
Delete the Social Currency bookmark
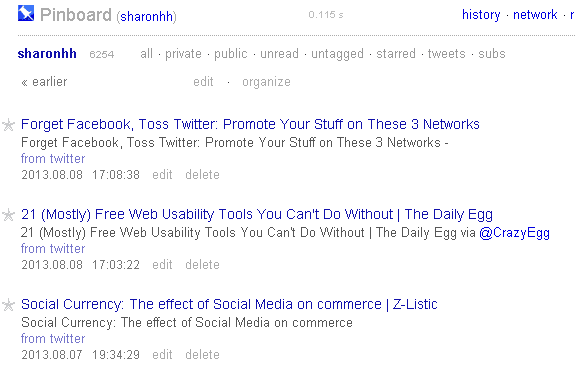[202, 355]
